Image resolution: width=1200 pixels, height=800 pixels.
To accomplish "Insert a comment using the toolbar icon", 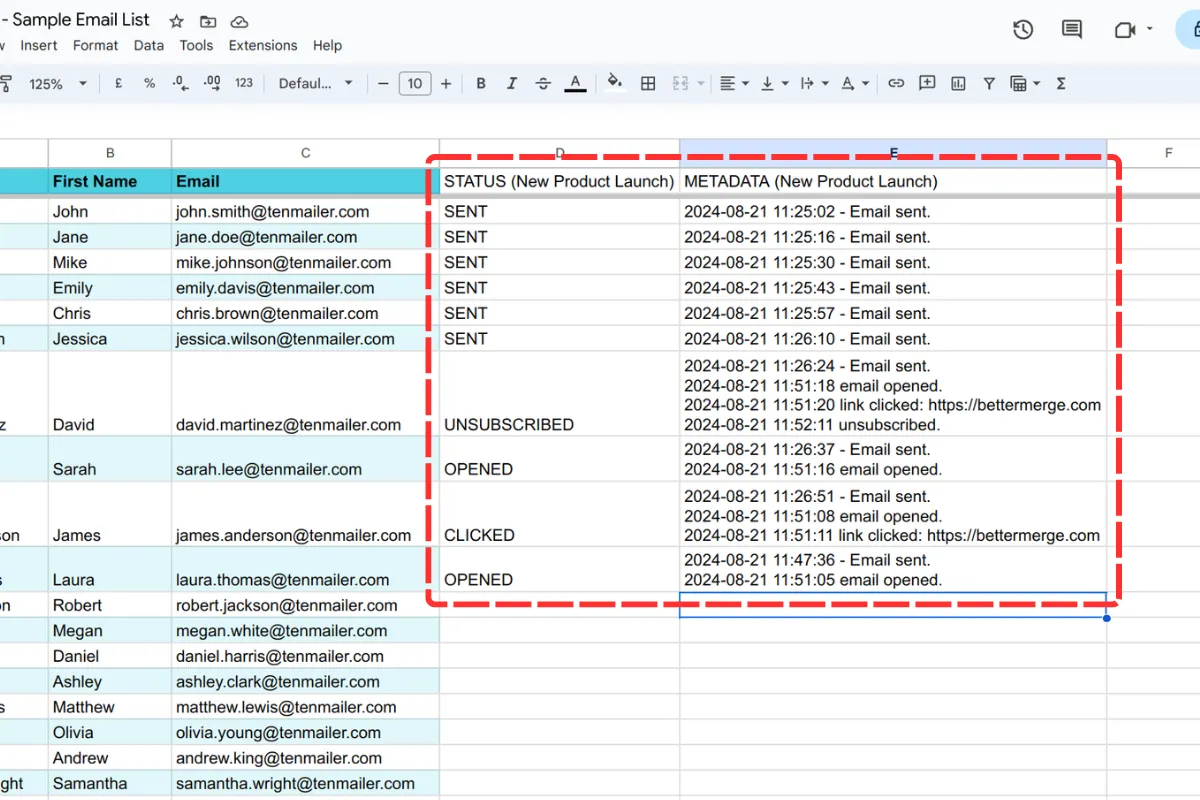I will pyautogui.click(x=926, y=83).
